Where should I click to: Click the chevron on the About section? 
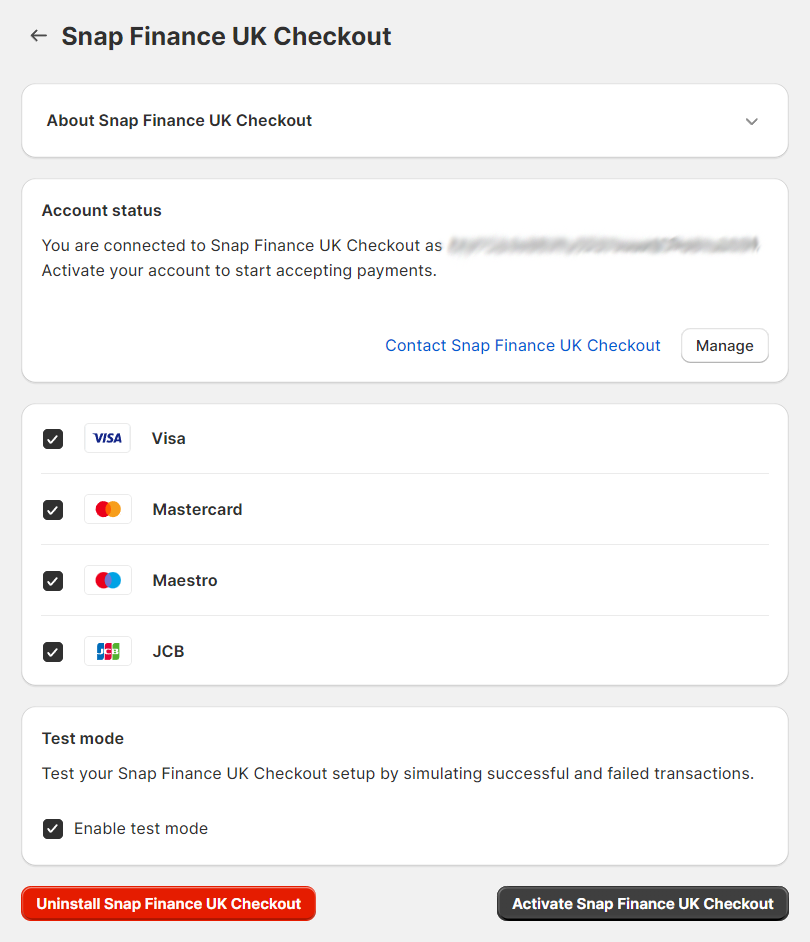(752, 120)
